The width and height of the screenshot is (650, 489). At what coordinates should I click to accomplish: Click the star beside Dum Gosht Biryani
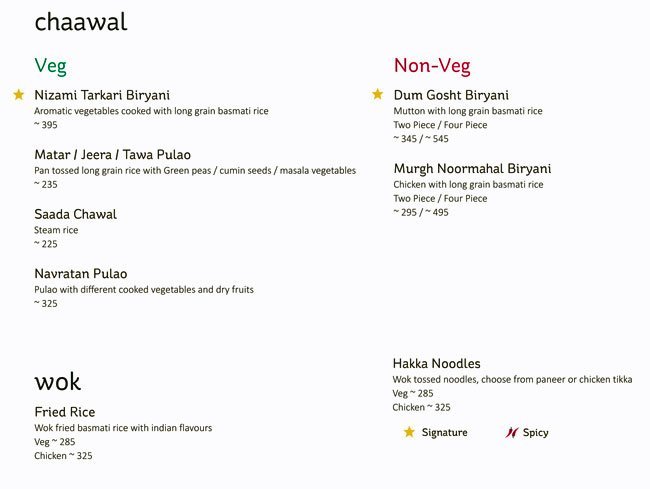[378, 95]
